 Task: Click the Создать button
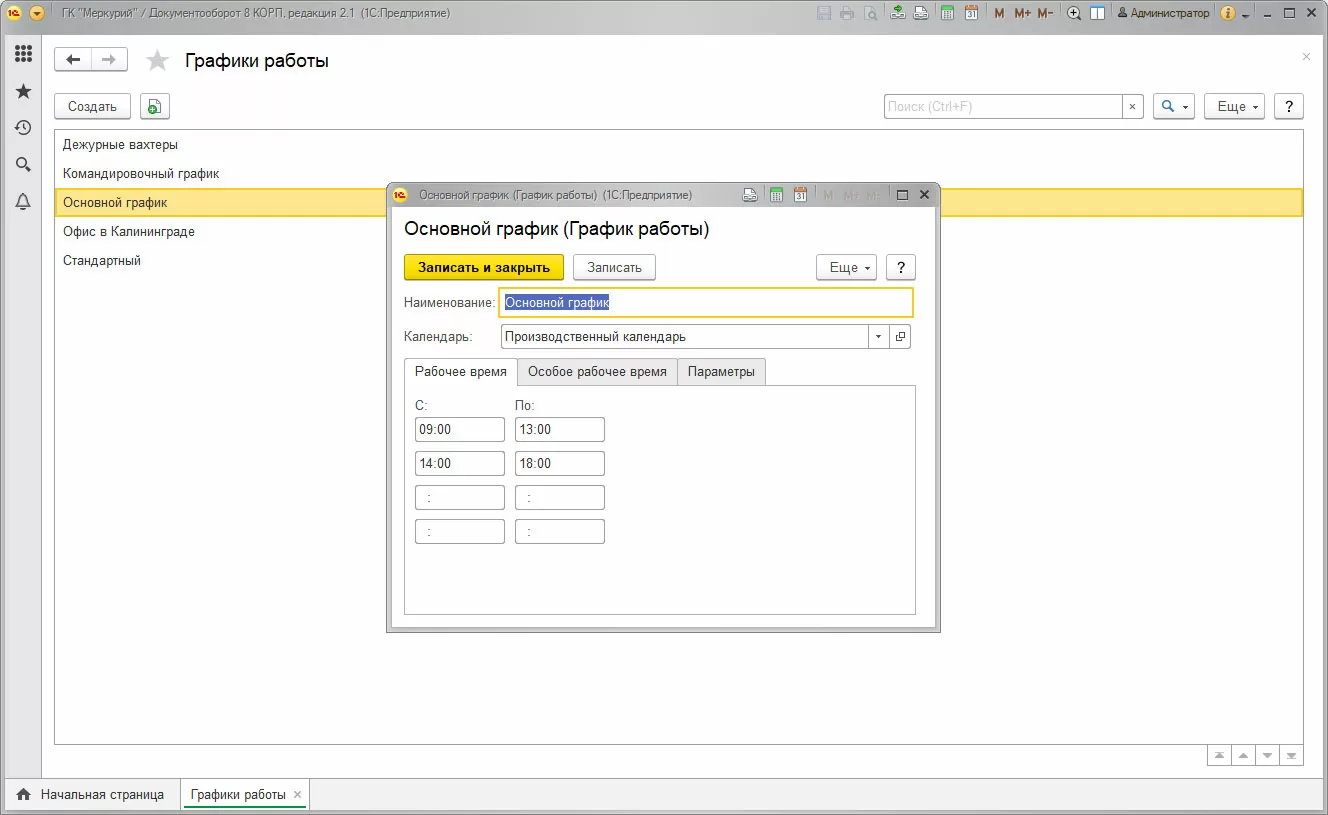point(92,107)
